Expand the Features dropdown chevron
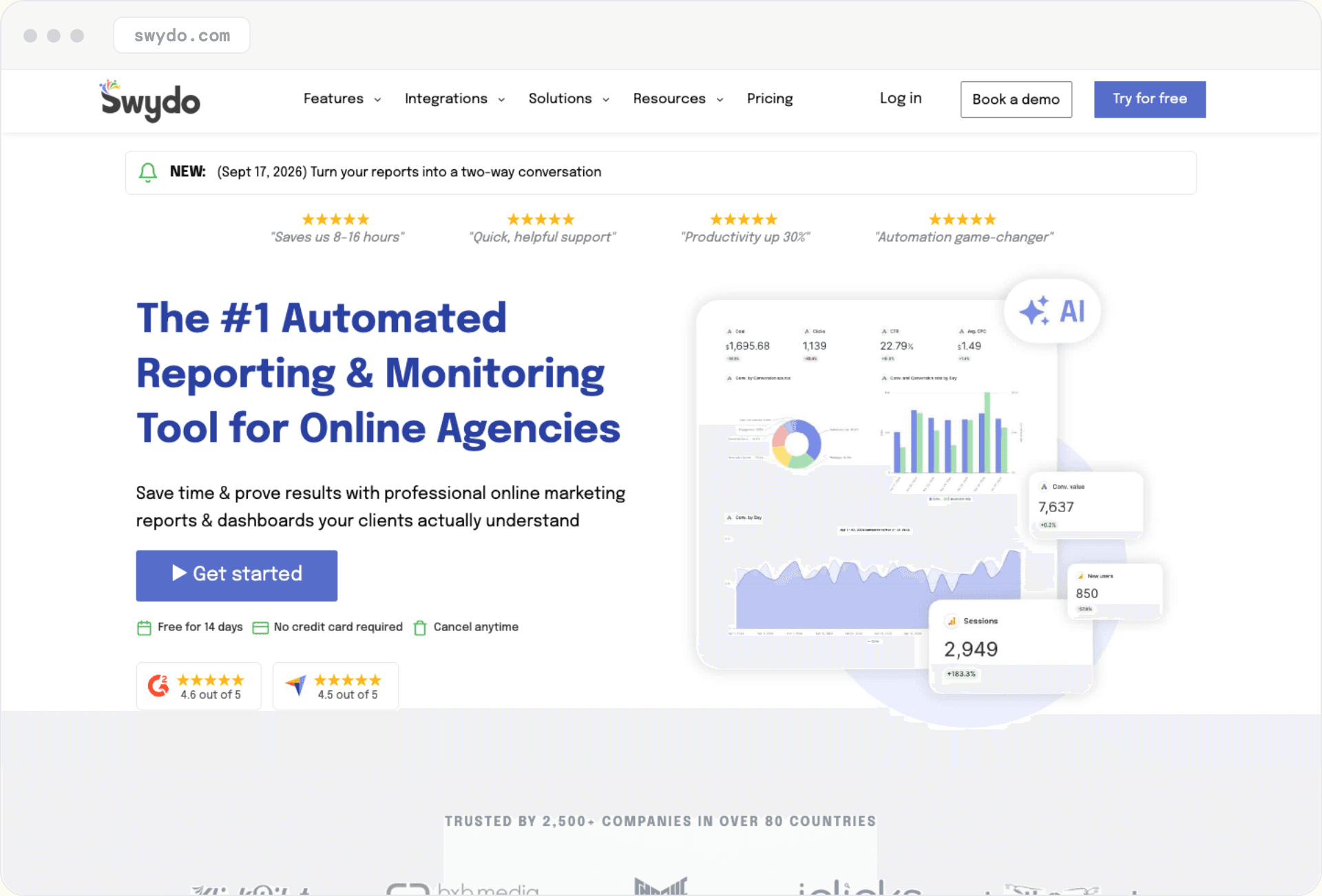This screenshot has height=896, width=1322. (377, 100)
